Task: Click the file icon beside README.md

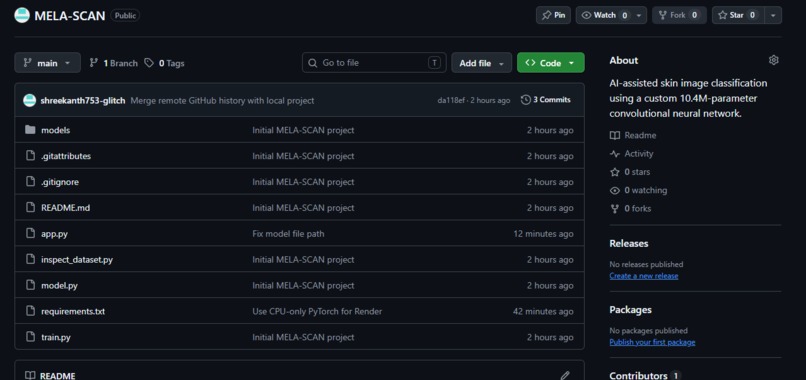Action: (30, 207)
